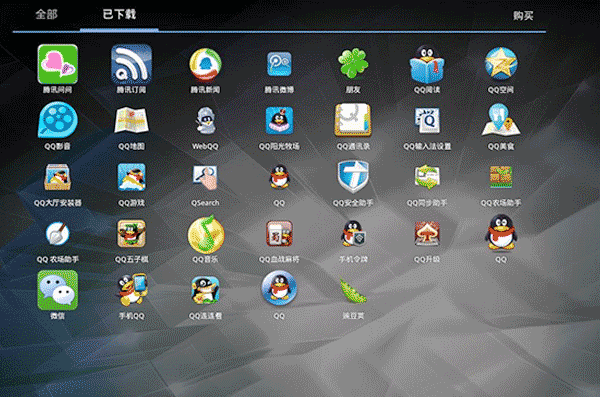Click the 购买 button
This screenshot has height=397, width=600.
(523, 16)
